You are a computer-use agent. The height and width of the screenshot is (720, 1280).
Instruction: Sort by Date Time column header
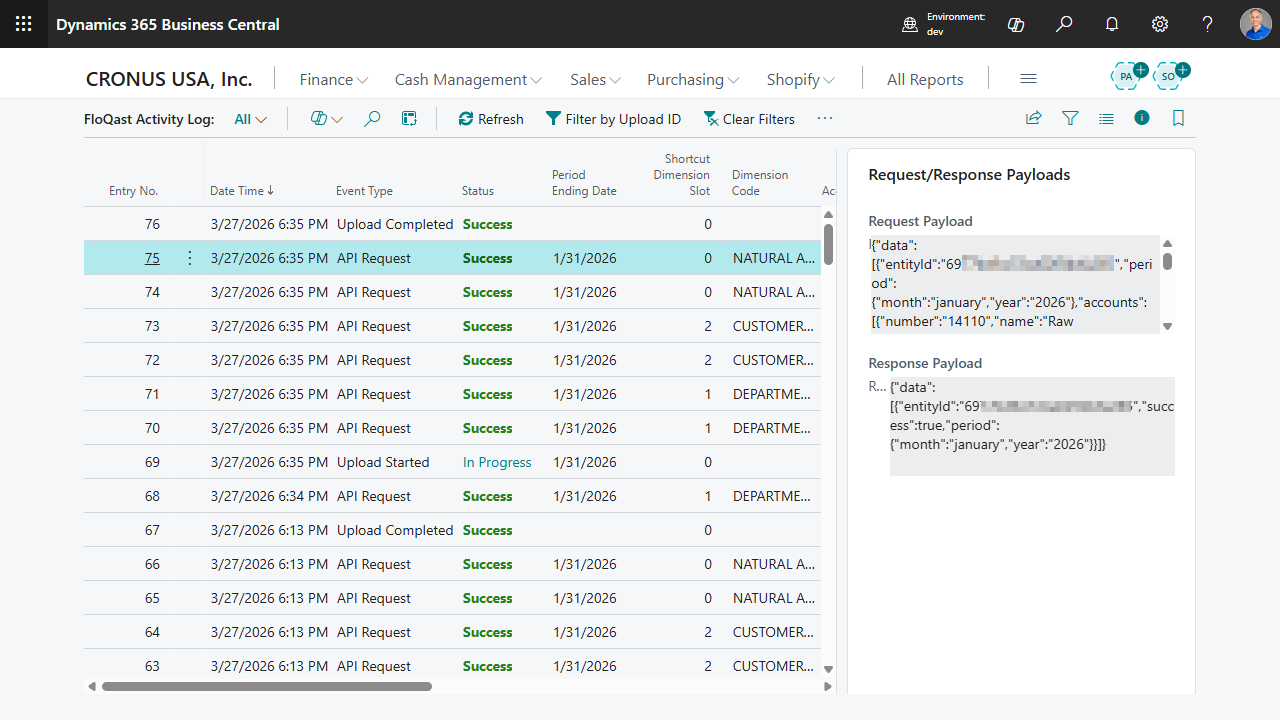(242, 191)
